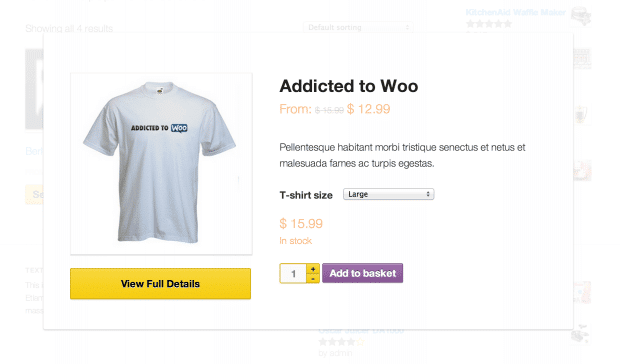Open the KitchenAid Waffle Maker thumbnail icon
This screenshot has width=620, height=364.
(580, 16)
